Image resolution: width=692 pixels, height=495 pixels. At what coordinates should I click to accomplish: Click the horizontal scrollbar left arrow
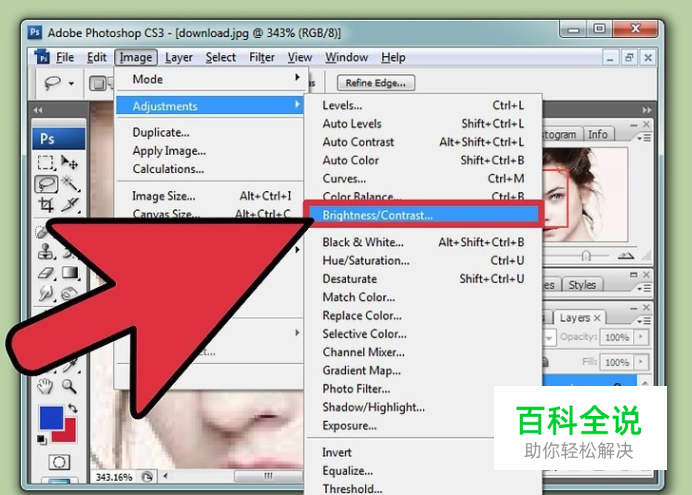(165, 476)
